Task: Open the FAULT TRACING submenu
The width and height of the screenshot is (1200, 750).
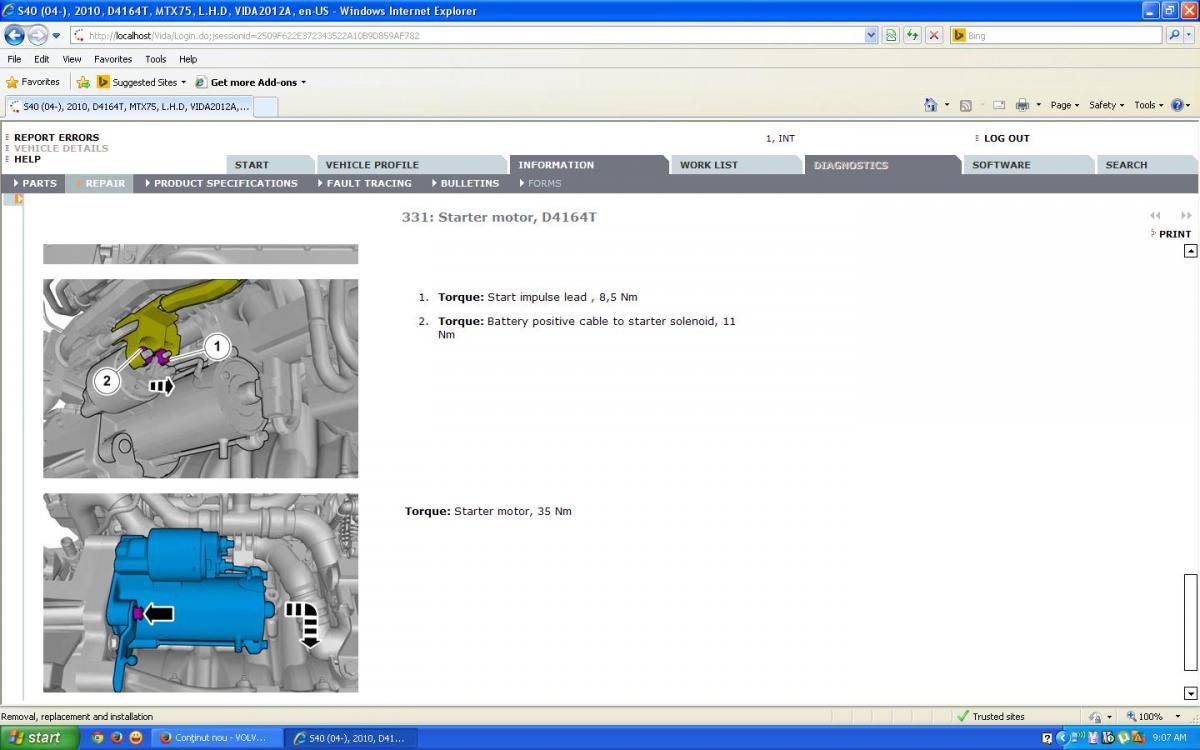Action: 364,183
